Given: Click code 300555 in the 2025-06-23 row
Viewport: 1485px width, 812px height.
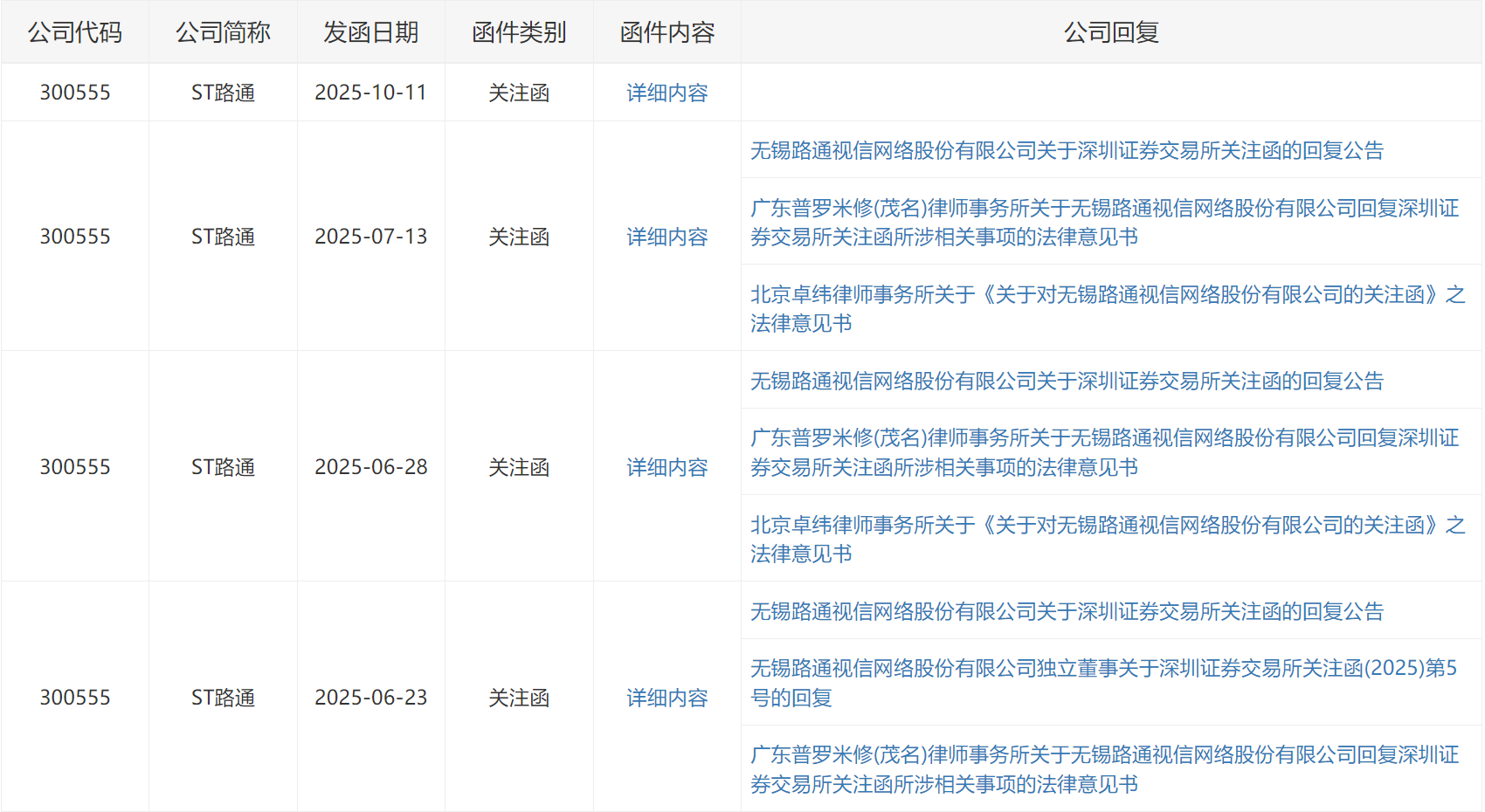Looking at the screenshot, I should pyautogui.click(x=75, y=698).
